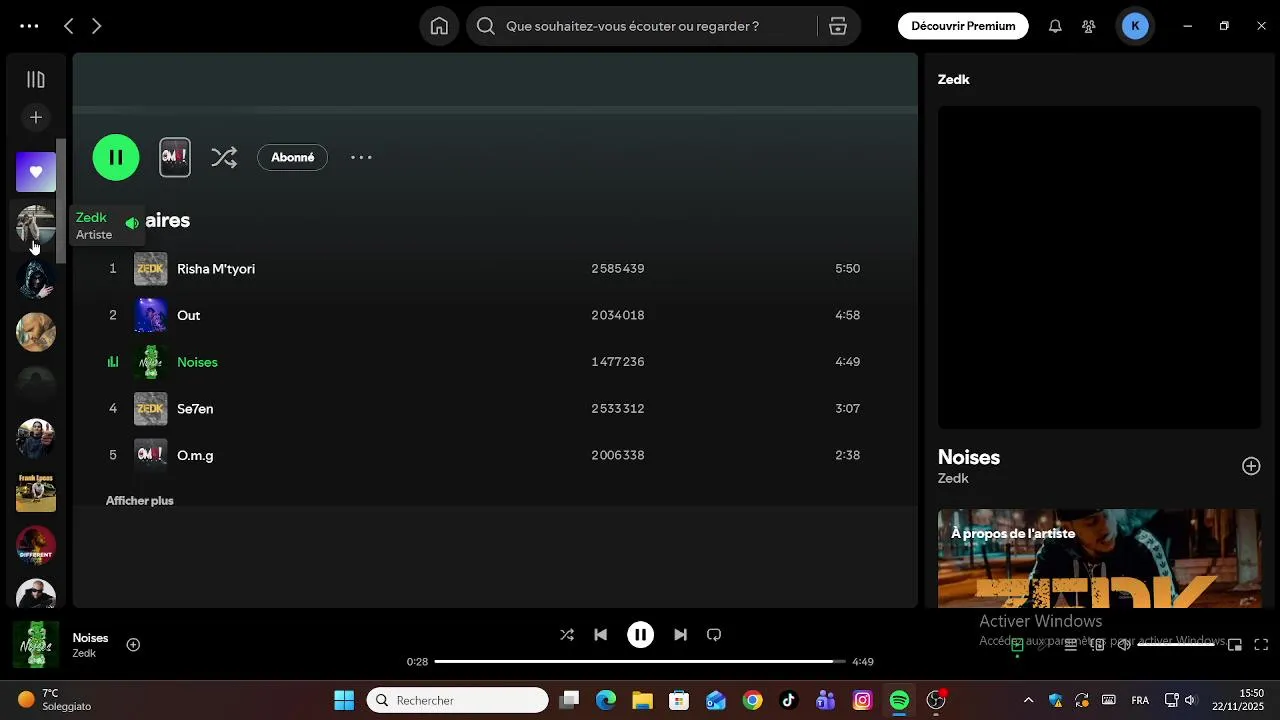This screenshot has height=720, width=1280.
Task: Open the À propos de l'artiste card
Action: click(x=1099, y=558)
